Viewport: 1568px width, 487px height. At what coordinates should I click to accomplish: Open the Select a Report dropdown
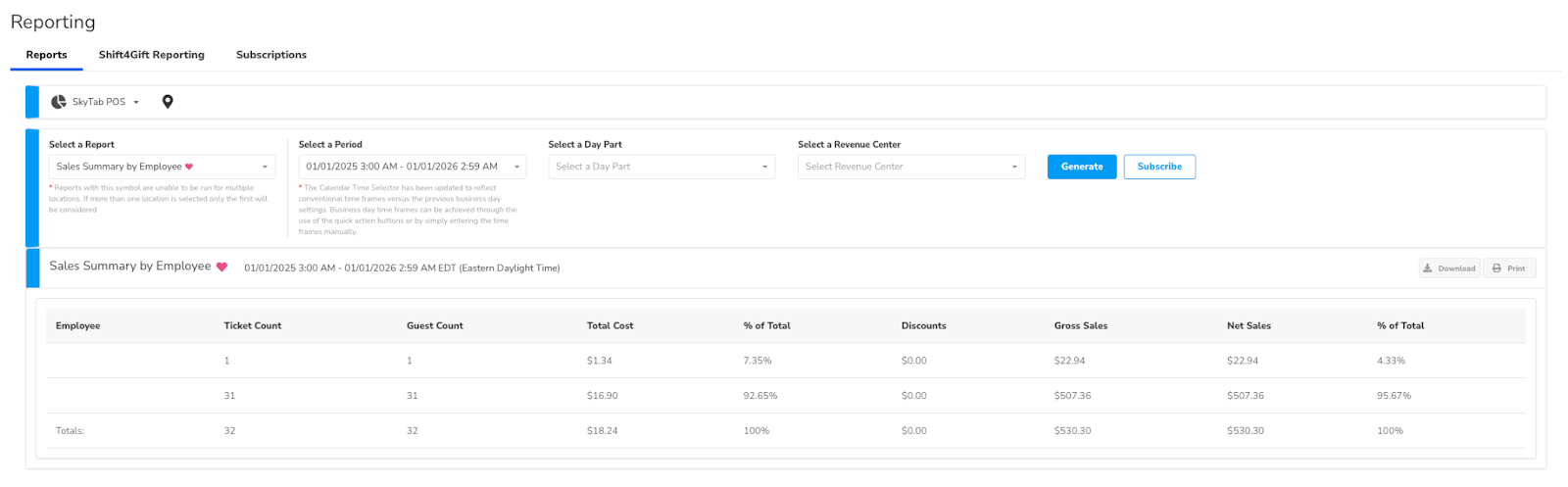[162, 167]
